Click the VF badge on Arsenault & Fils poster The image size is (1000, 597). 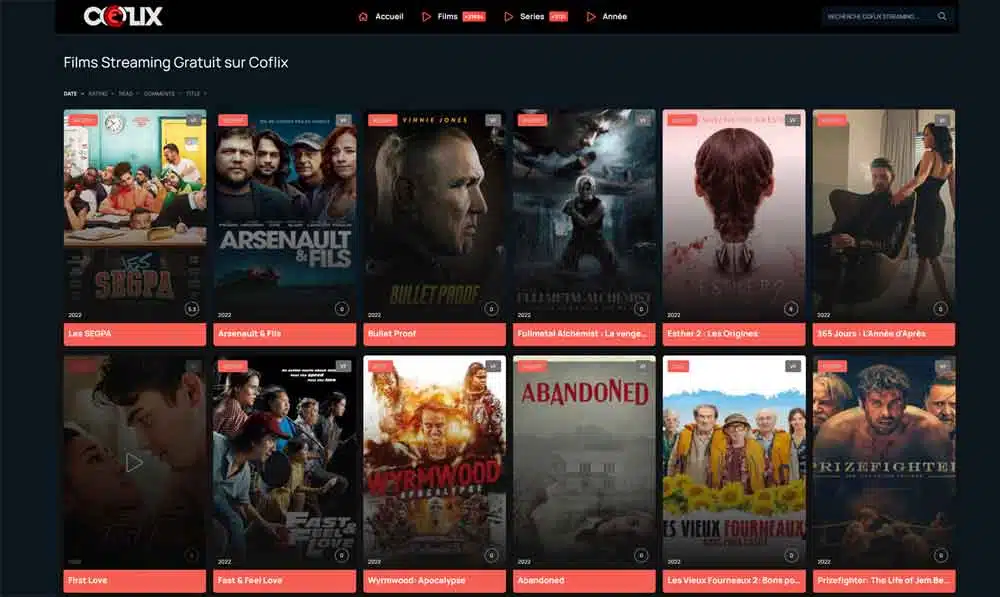343,120
